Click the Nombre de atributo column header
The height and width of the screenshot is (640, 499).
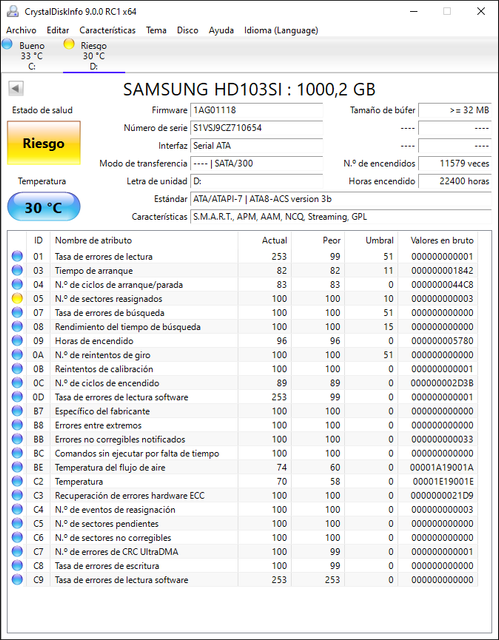[x=144, y=240]
